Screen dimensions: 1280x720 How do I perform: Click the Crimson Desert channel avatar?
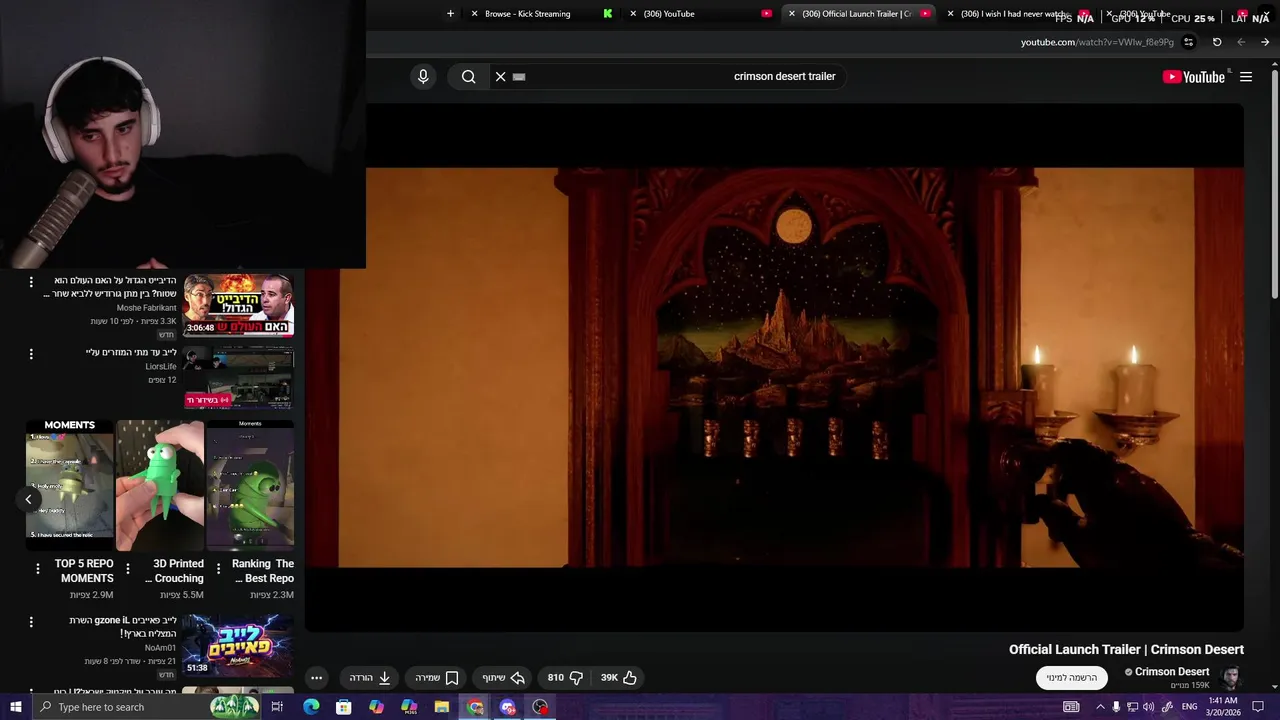click(x=1231, y=677)
